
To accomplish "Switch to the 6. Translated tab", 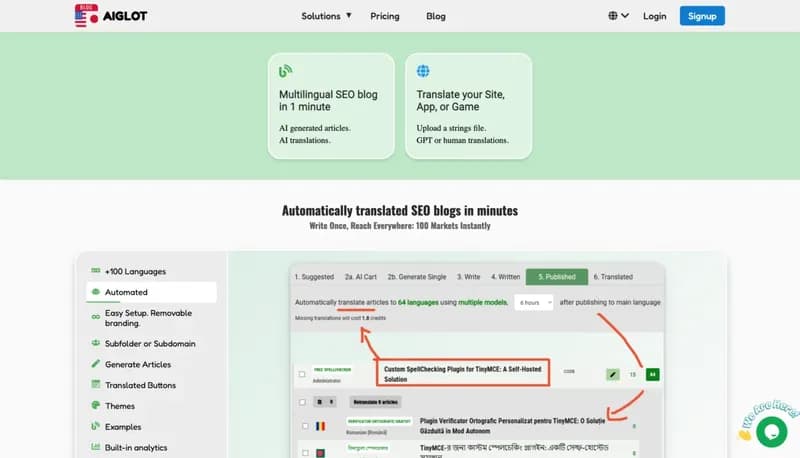I will pos(613,276).
